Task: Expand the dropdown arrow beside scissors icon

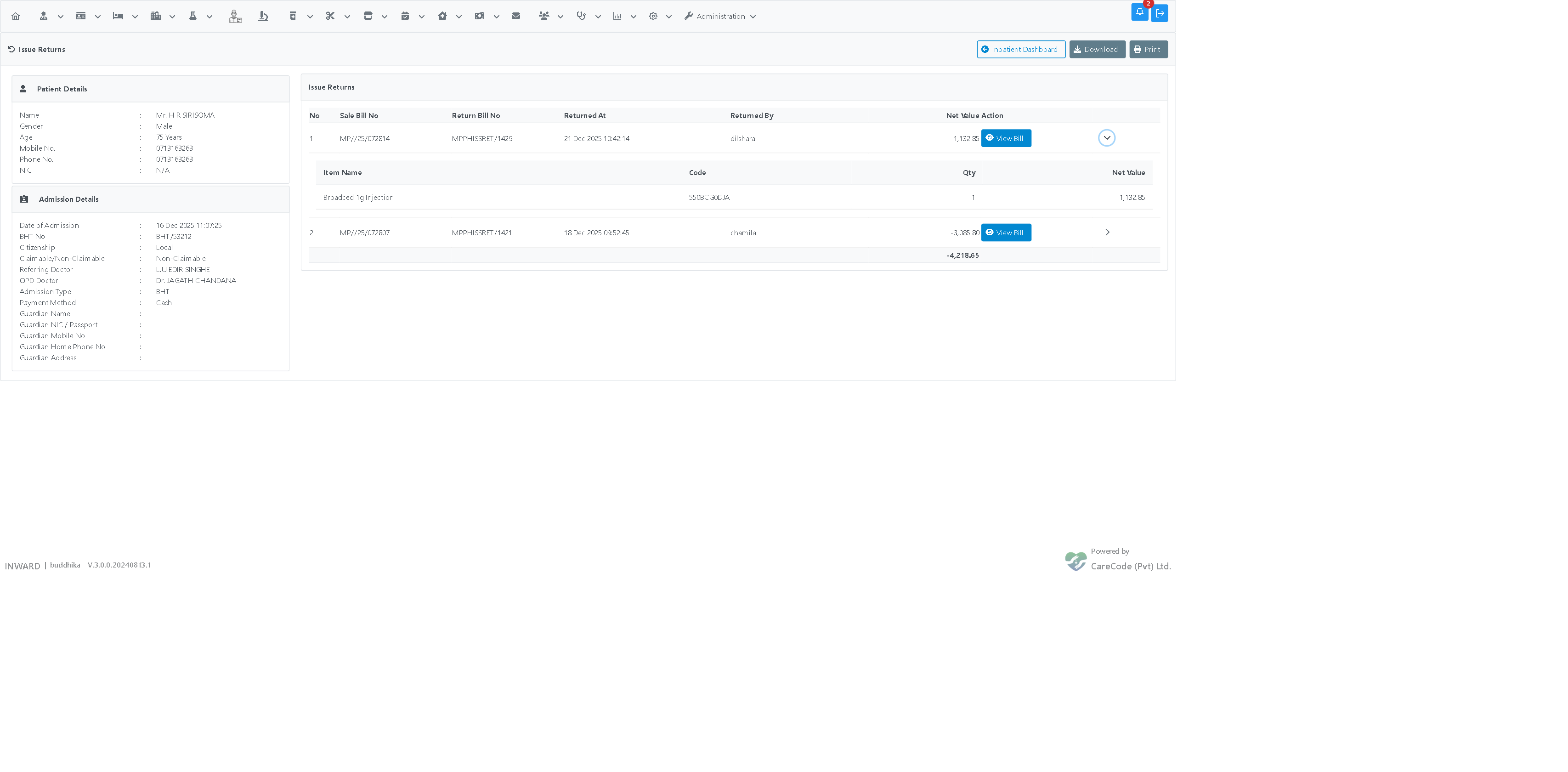Action: [348, 17]
